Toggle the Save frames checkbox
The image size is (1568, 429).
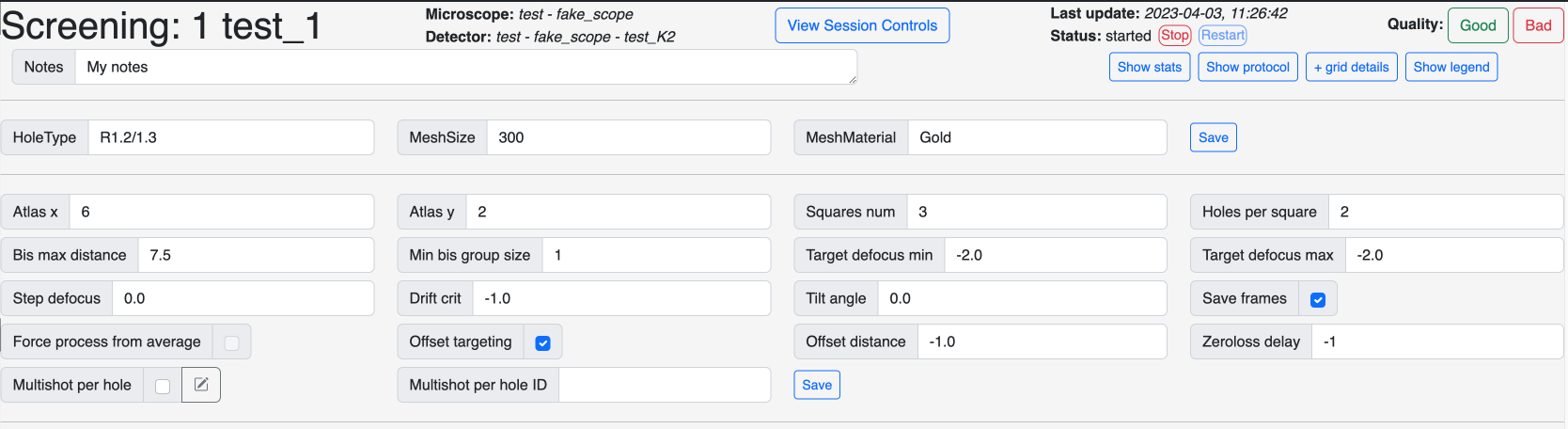1318,299
